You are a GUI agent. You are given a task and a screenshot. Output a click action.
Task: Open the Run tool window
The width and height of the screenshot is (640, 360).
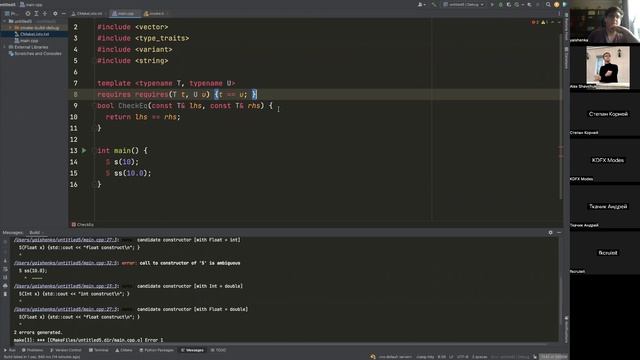tap(10, 350)
